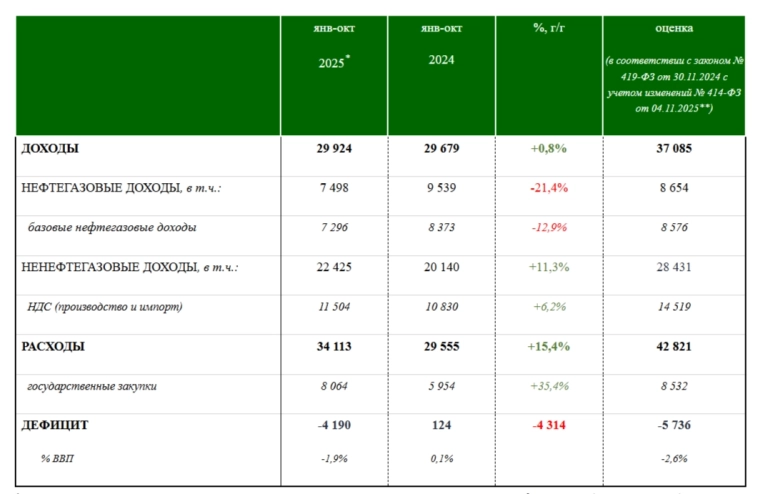Click the ДЕФИЦИТ row label
This screenshot has width=758, height=494.
pos(55,425)
